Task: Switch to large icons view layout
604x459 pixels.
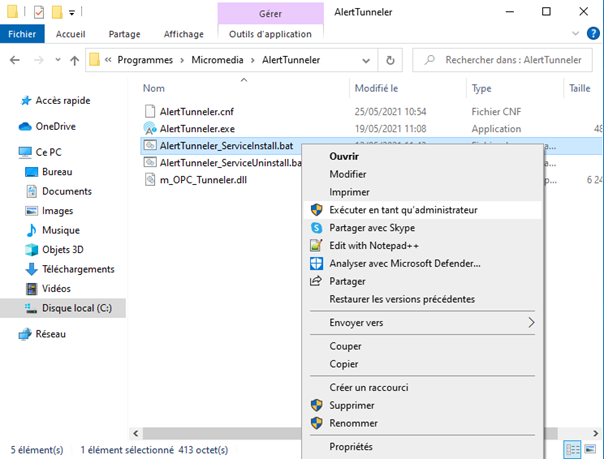Action: click(x=590, y=447)
